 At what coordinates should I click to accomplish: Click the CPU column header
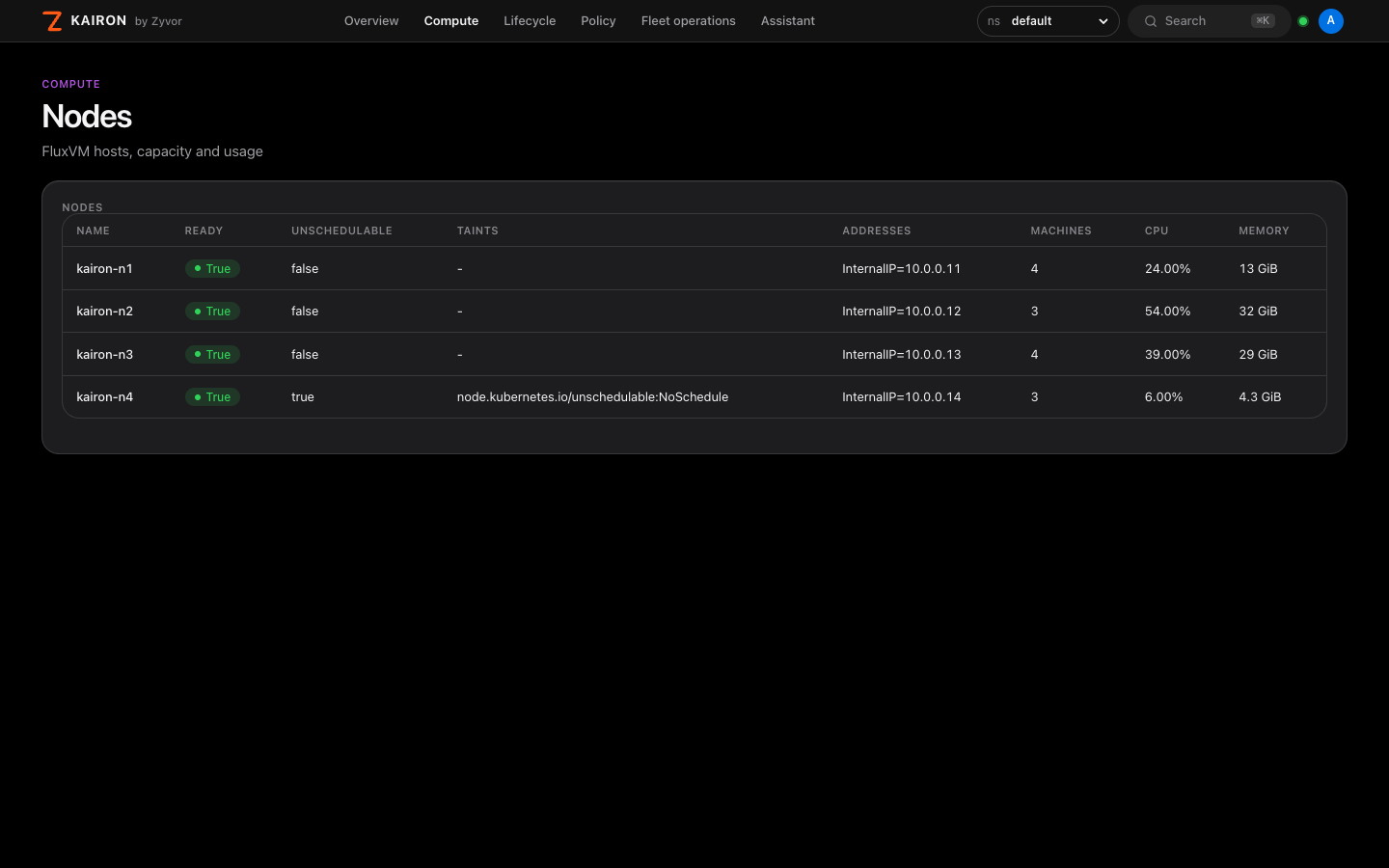pyautogui.click(x=1157, y=231)
